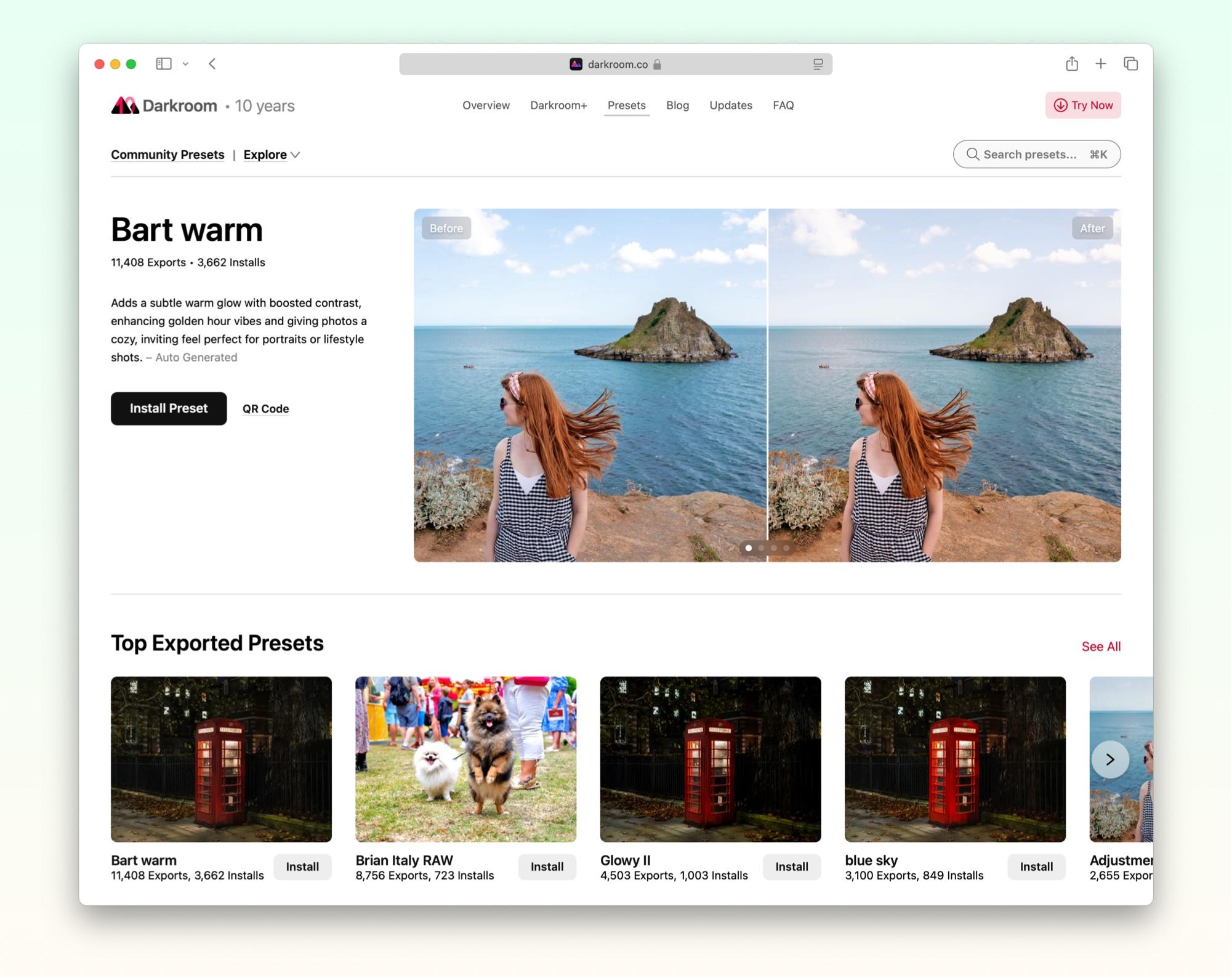Image resolution: width=1232 pixels, height=978 pixels.
Task: Select the Before view toggle
Action: point(446,228)
